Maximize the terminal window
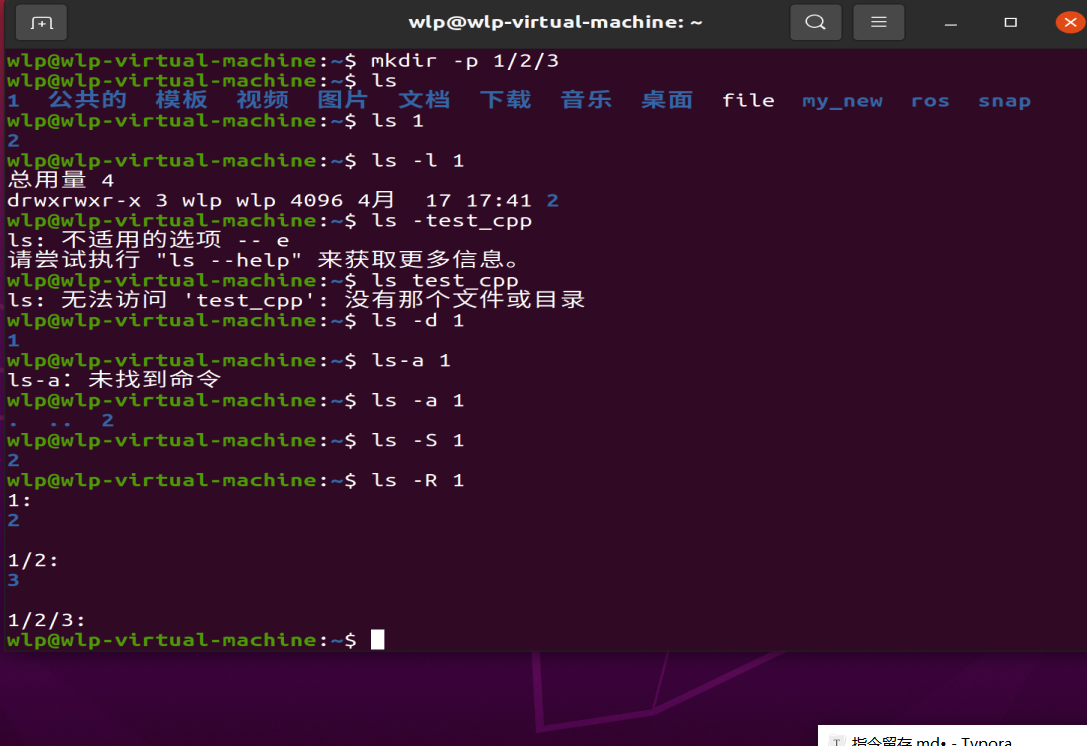The image size is (1087, 746). point(1011,22)
